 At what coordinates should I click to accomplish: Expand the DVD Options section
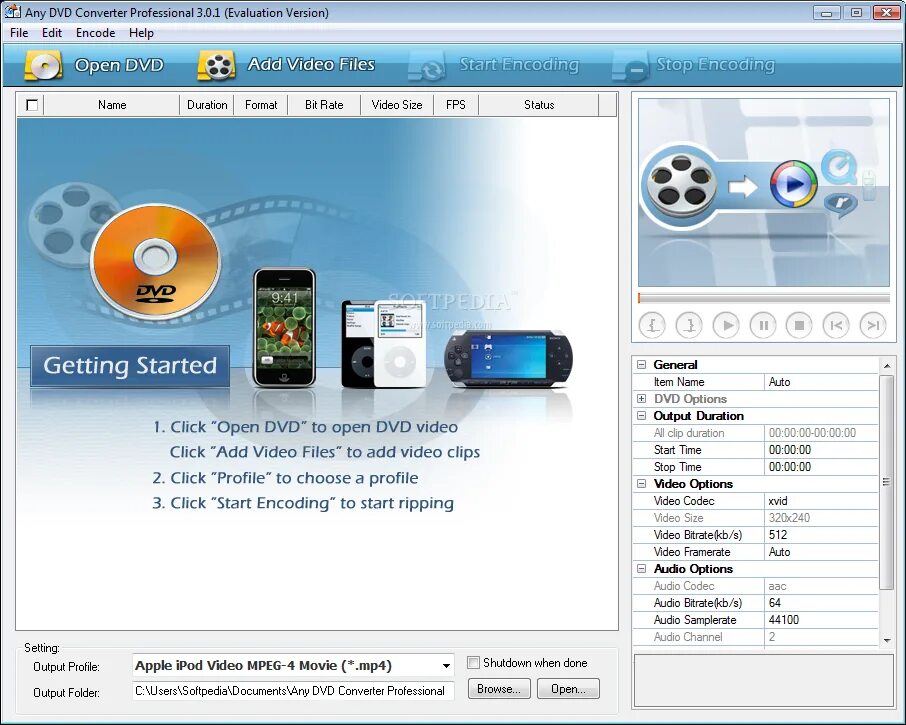(641, 399)
